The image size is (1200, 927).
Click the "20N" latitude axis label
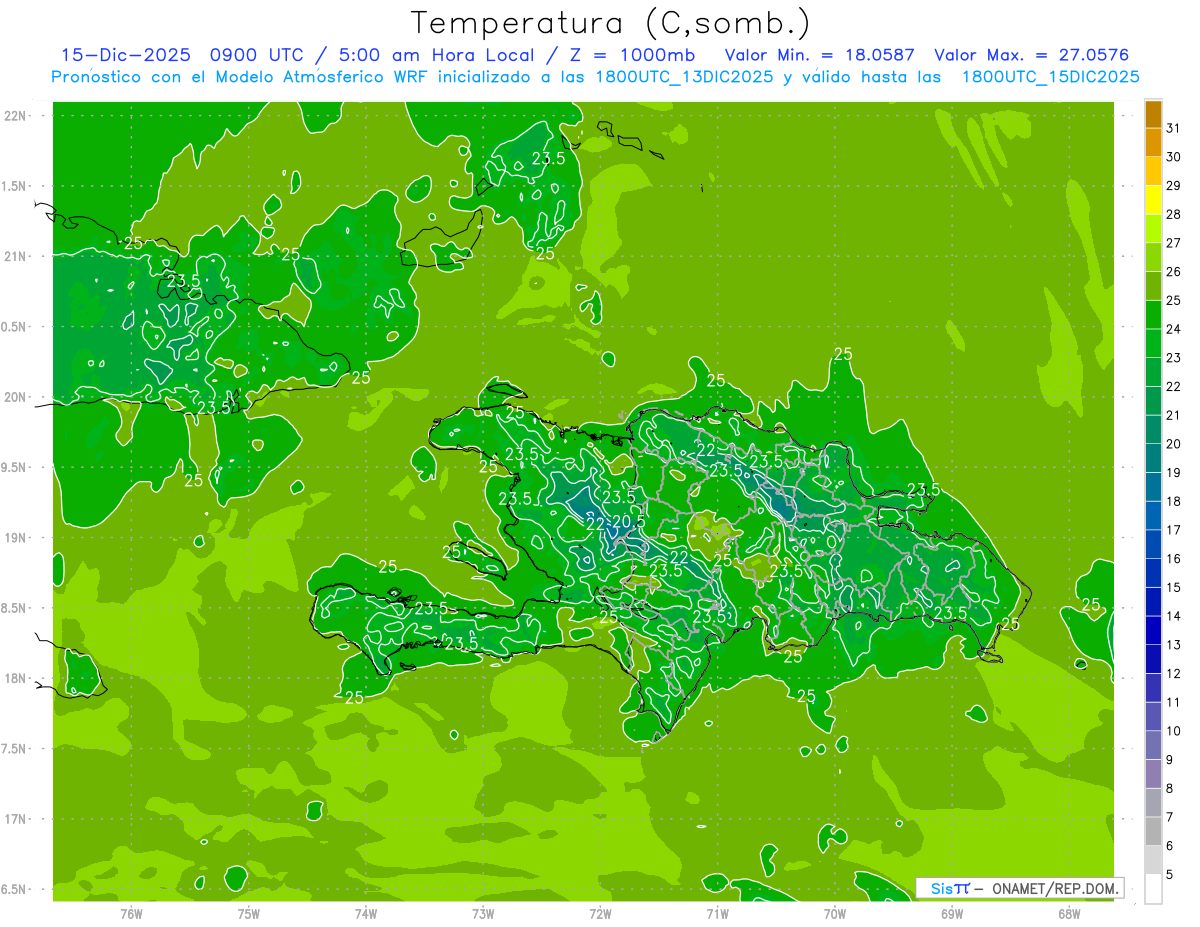point(14,397)
